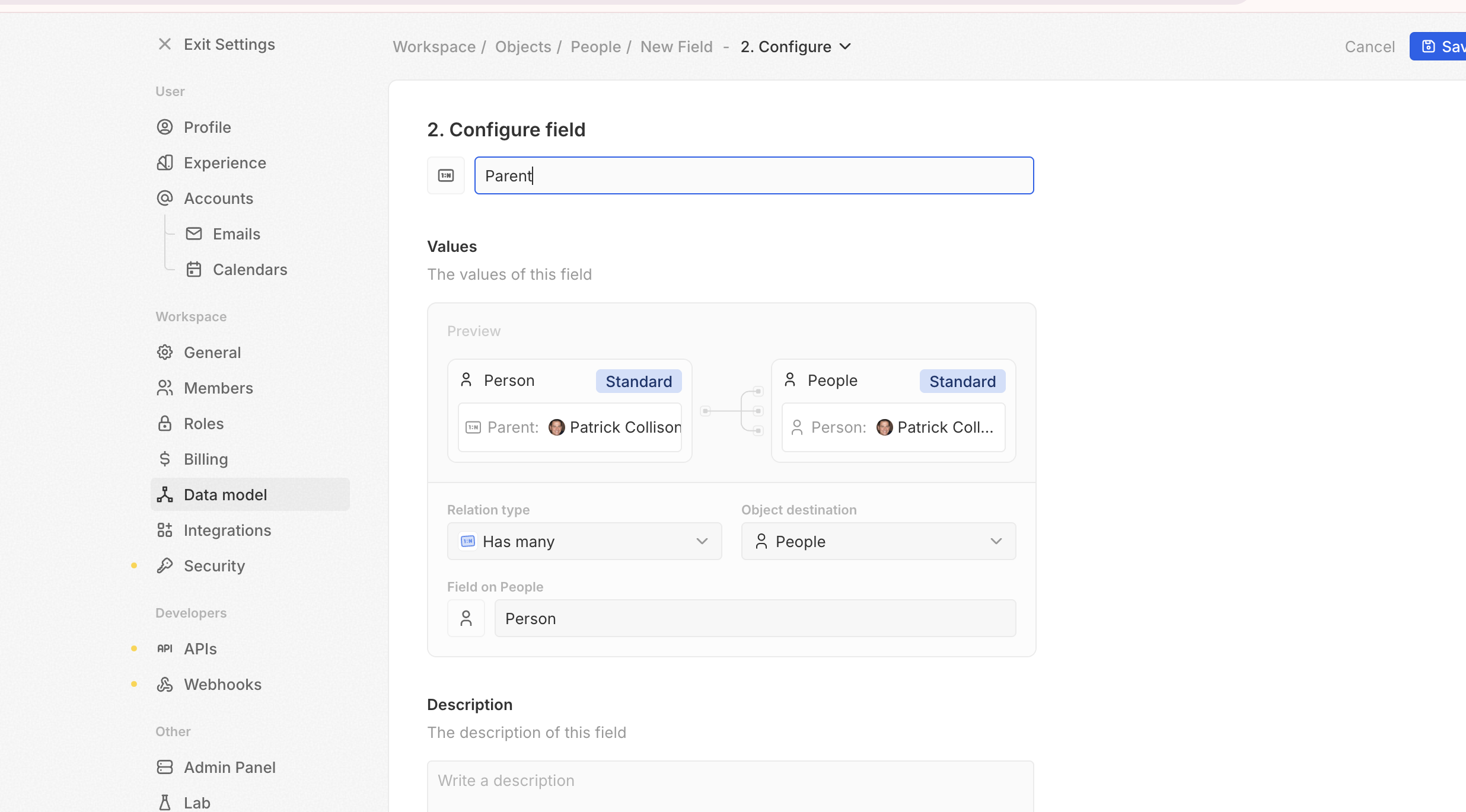1466x812 pixels.
Task: Open the Emails sub-item
Action: point(264,234)
